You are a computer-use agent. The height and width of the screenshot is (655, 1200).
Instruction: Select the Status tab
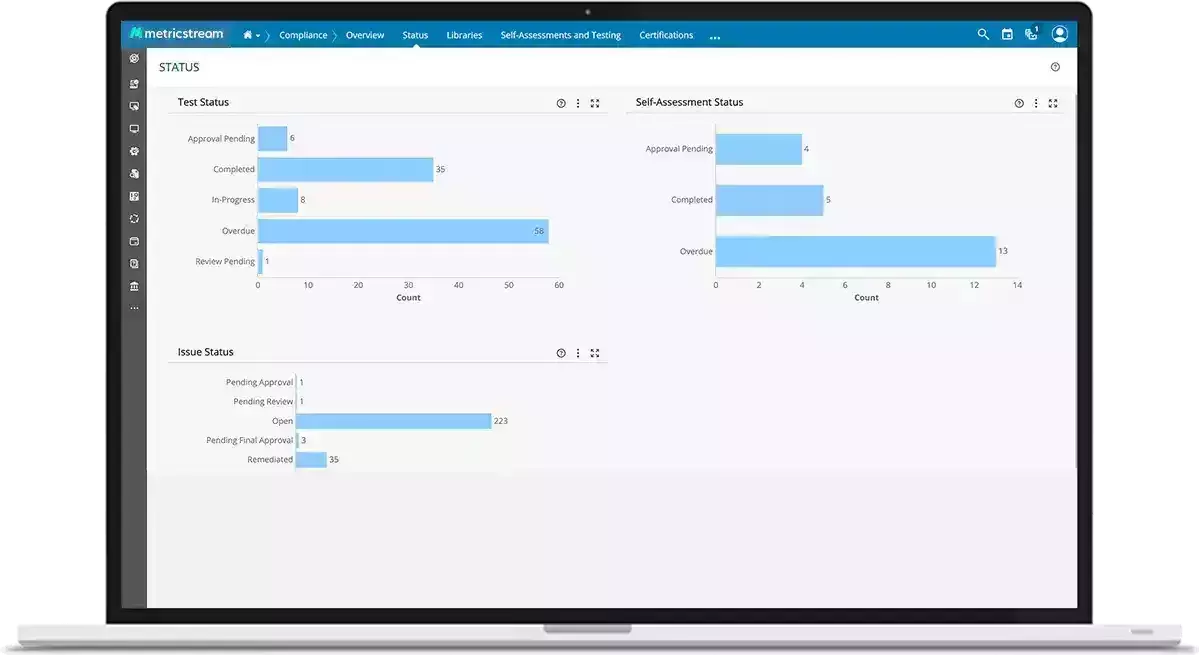(415, 35)
